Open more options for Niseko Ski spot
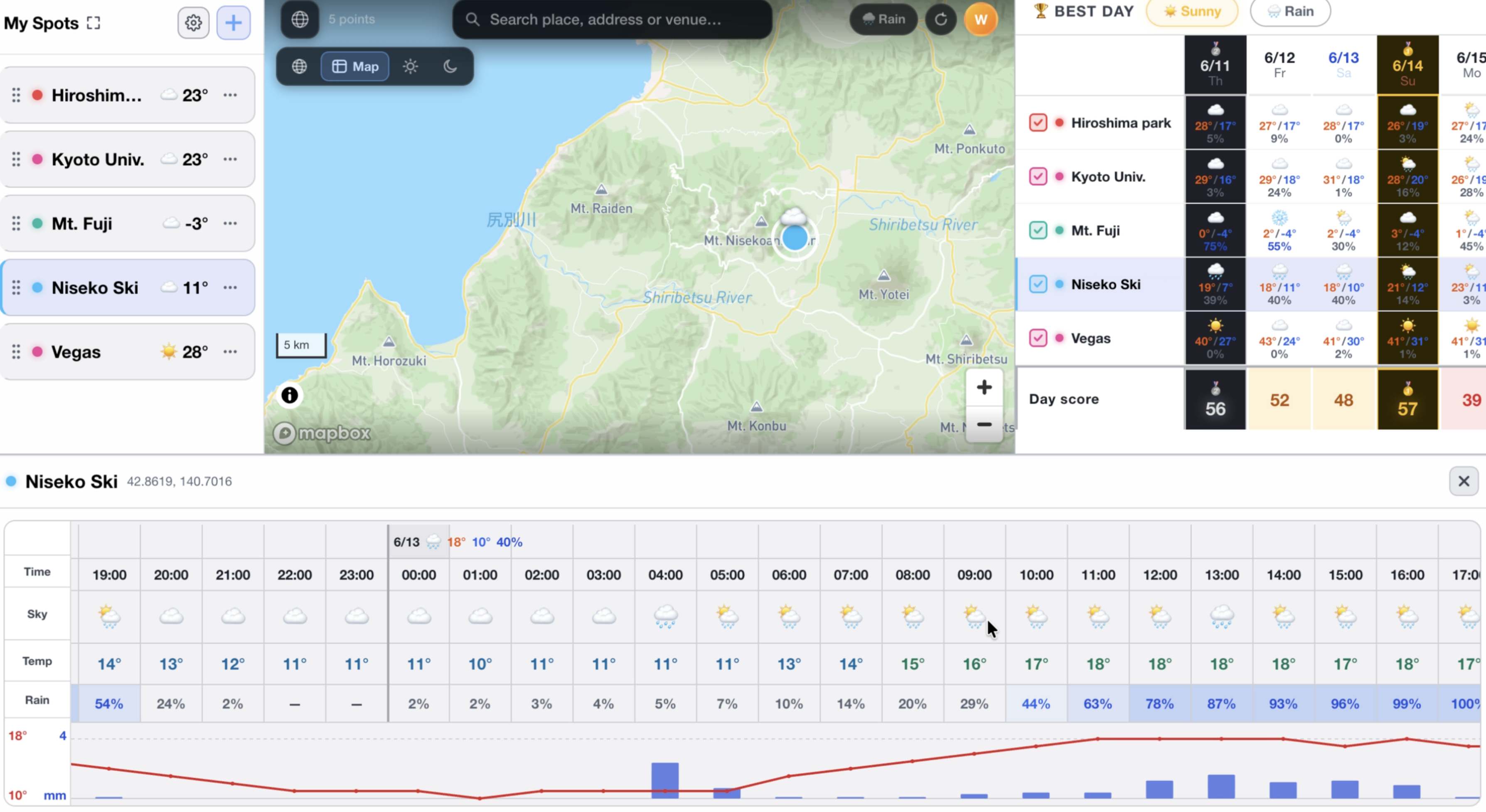The height and width of the screenshot is (812, 1486). 230,287
